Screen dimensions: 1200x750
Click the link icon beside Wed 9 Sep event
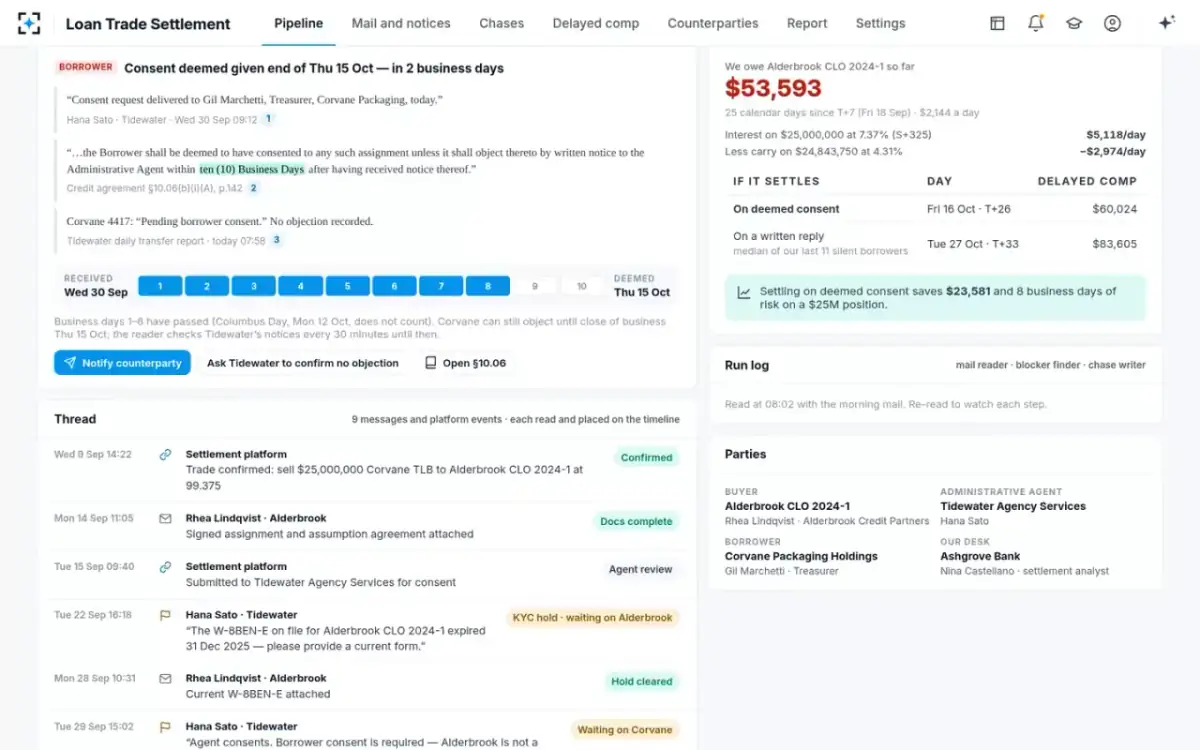(x=165, y=455)
